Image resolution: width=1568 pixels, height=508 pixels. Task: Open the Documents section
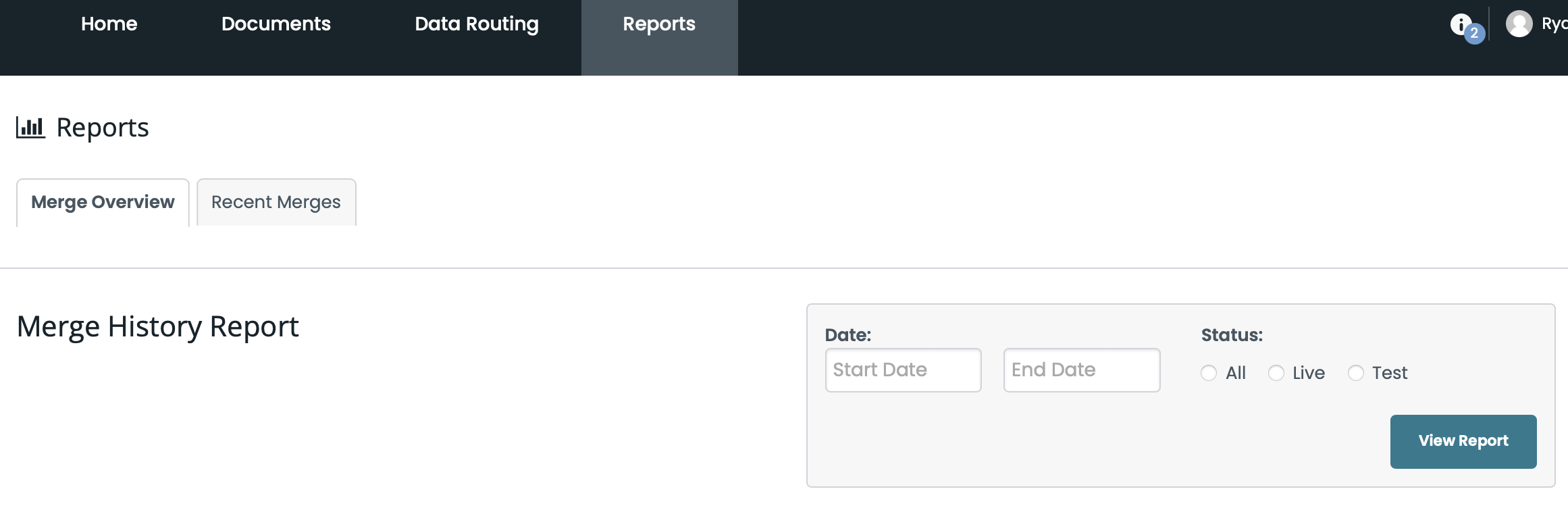276,24
